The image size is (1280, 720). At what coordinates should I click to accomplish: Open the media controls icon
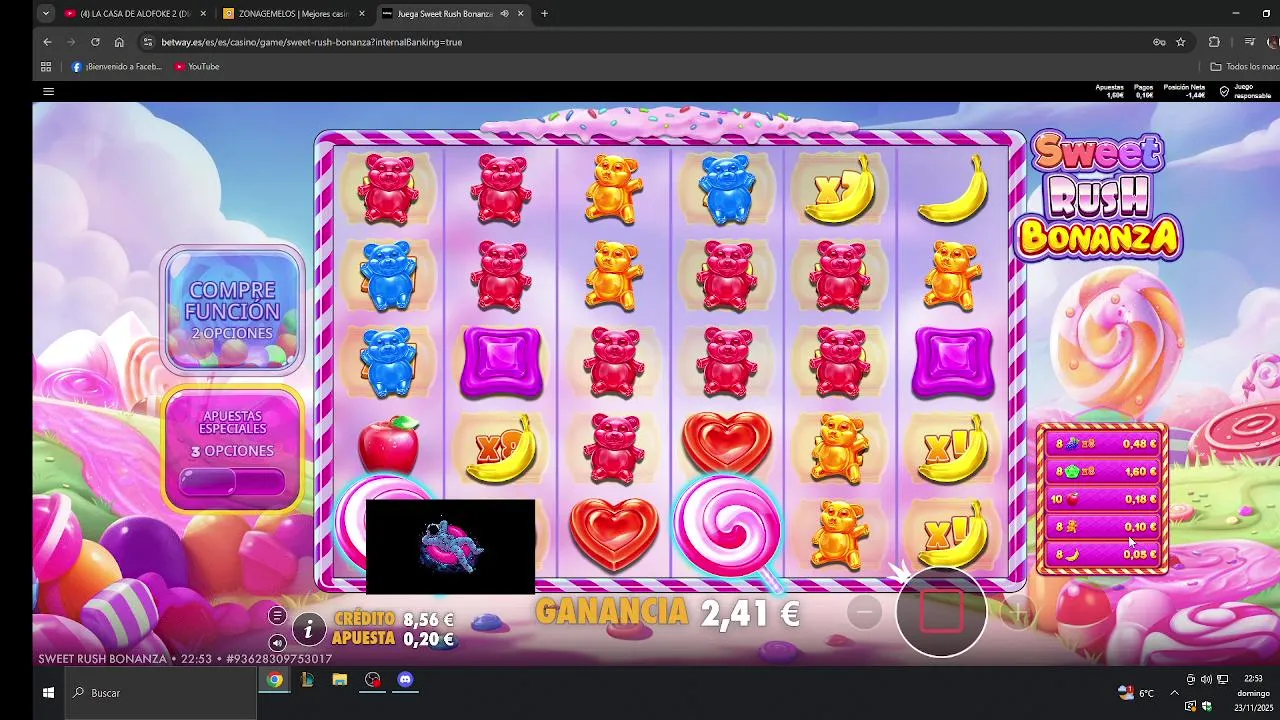pyautogui.click(x=1250, y=42)
